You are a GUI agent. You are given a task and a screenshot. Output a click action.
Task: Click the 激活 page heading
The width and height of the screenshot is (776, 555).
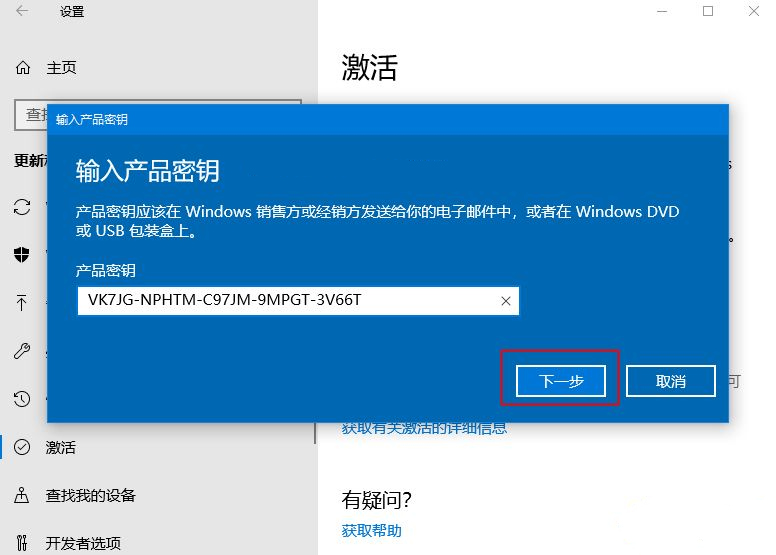[369, 67]
